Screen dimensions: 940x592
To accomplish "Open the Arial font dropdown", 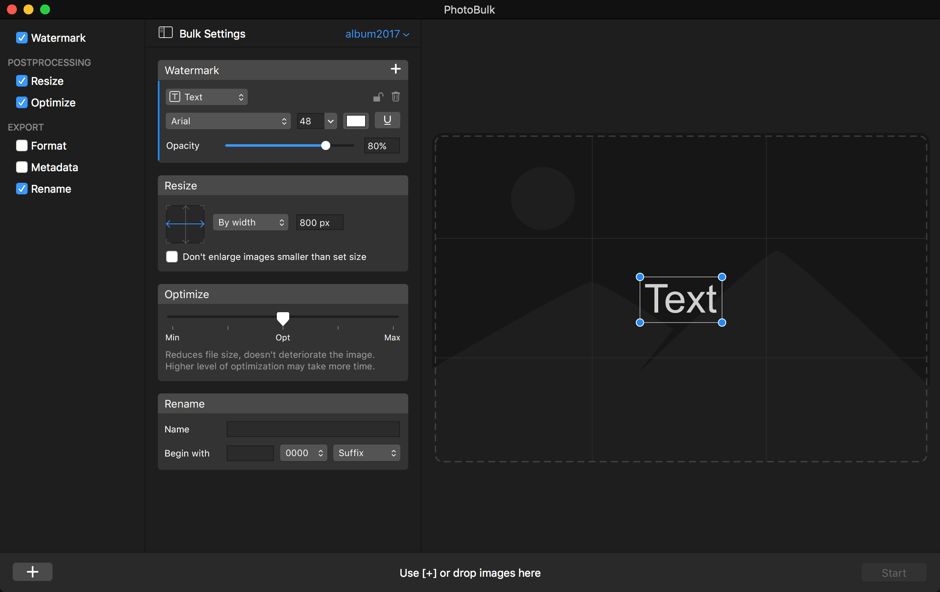I will (x=227, y=121).
